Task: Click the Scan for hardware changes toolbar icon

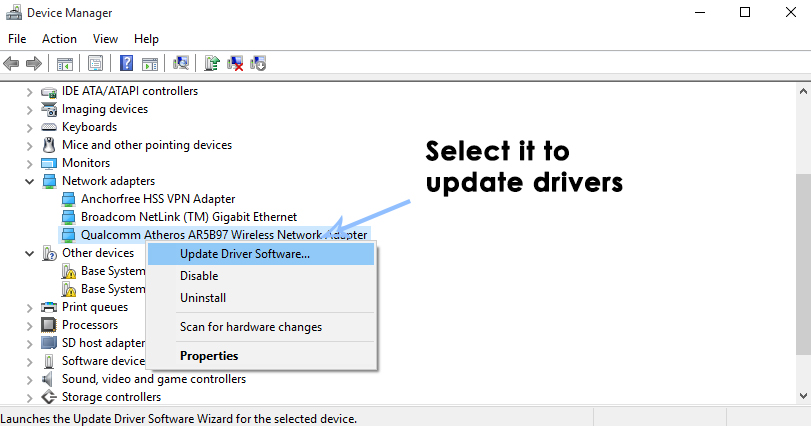Action: (181, 63)
